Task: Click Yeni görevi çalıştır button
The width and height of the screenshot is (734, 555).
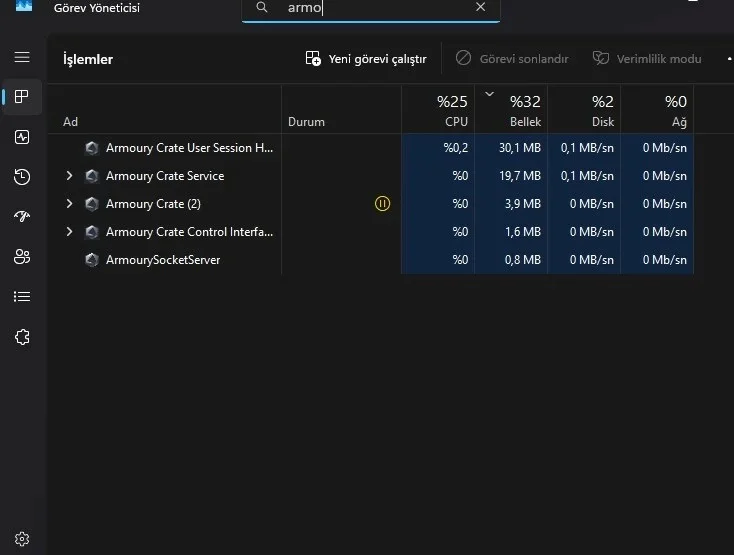Action: tap(366, 59)
